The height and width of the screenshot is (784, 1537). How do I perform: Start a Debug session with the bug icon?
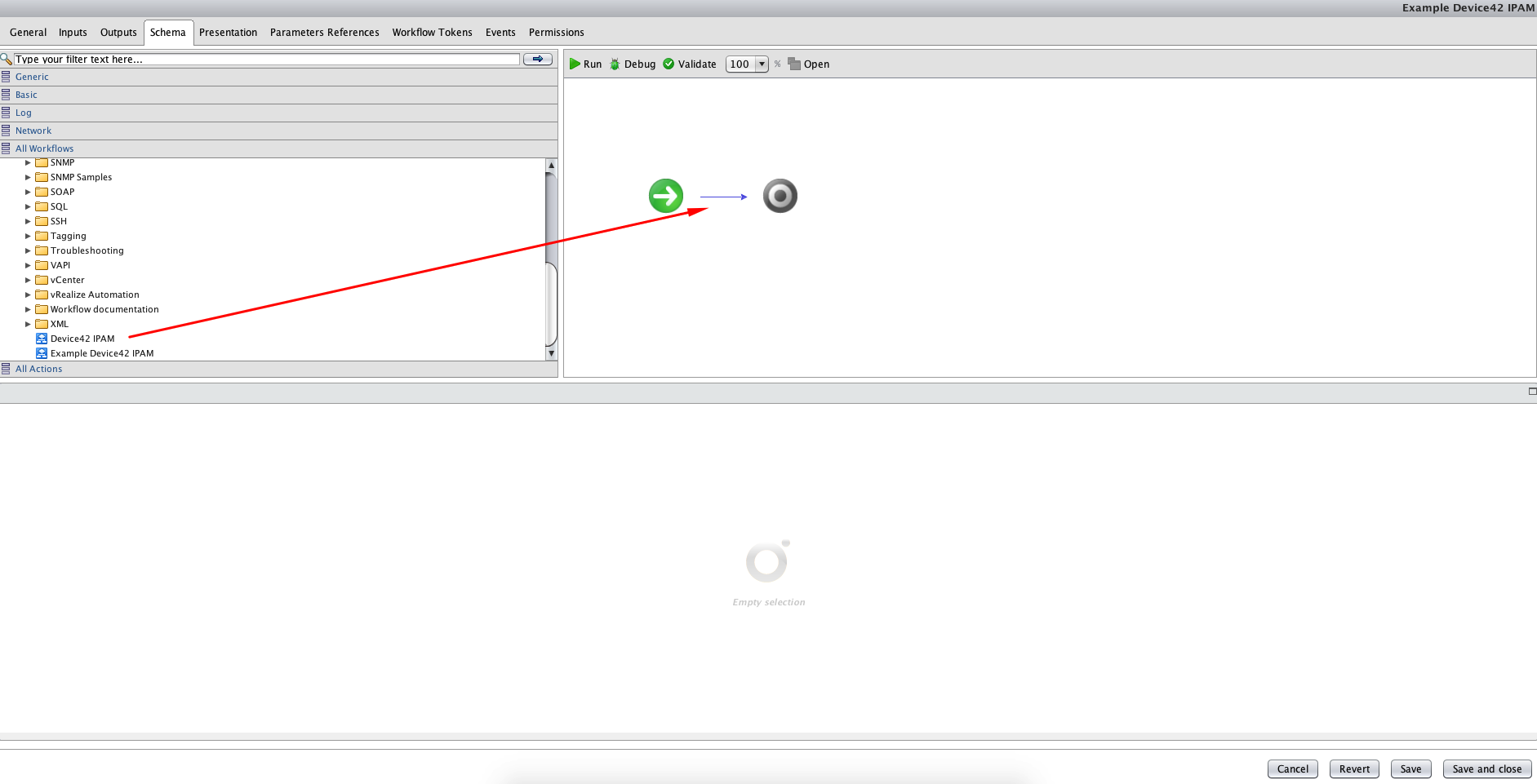click(614, 64)
